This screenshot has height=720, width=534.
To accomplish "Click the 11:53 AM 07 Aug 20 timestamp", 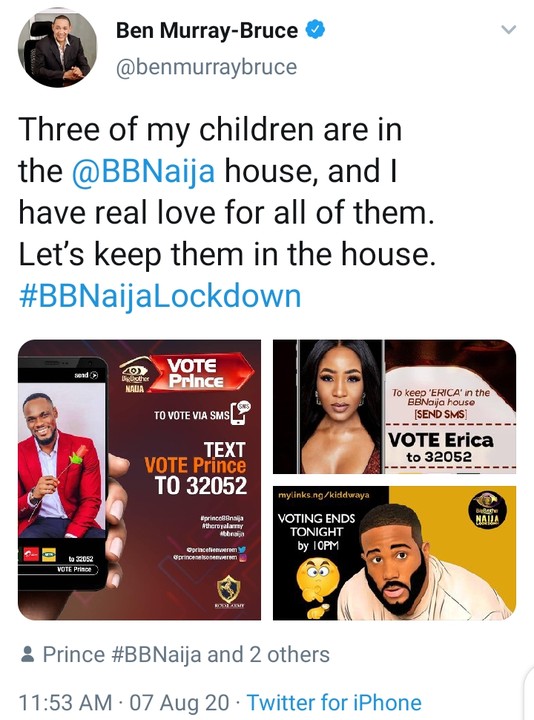I will 124,703.
